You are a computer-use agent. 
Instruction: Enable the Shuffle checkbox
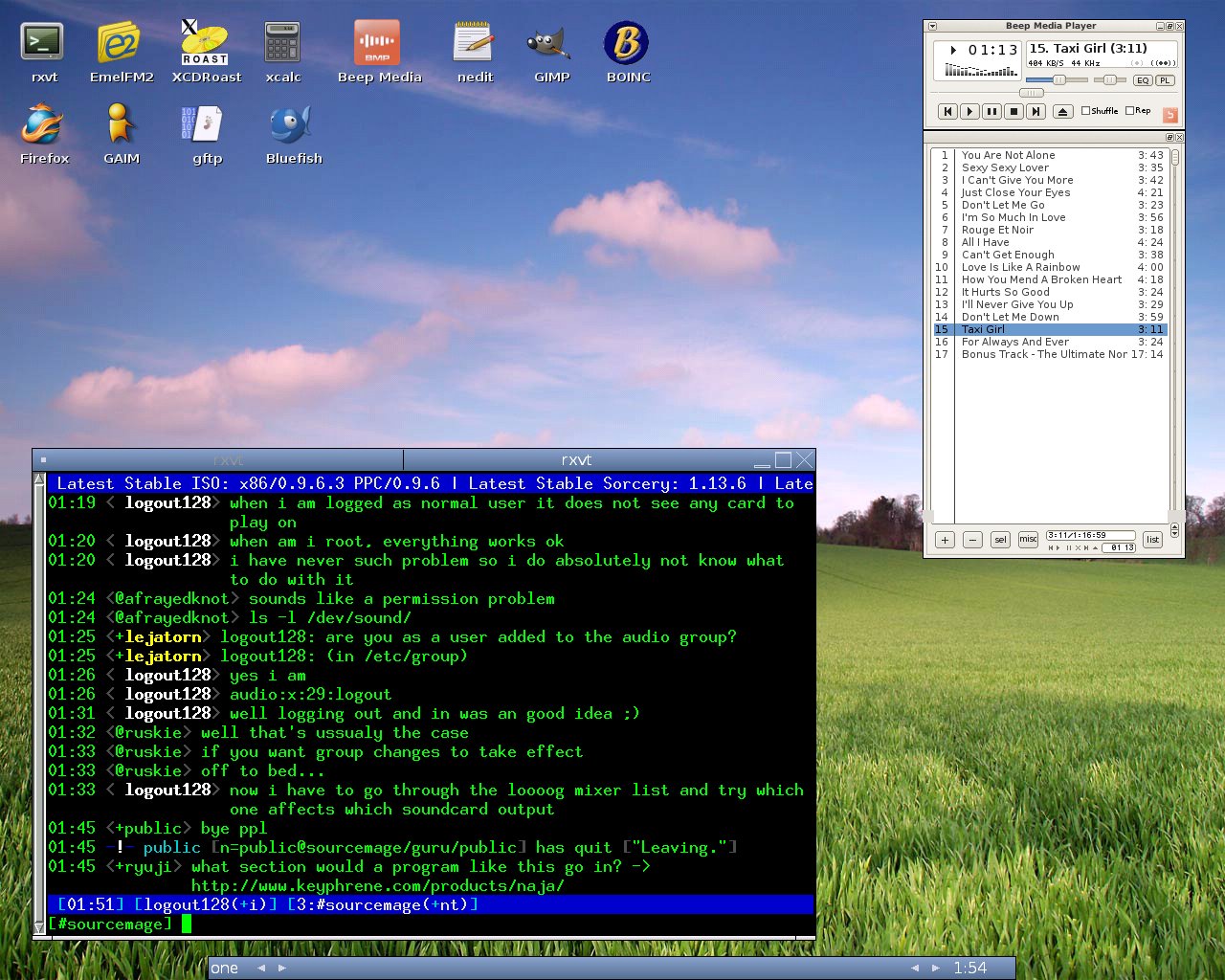click(1085, 111)
